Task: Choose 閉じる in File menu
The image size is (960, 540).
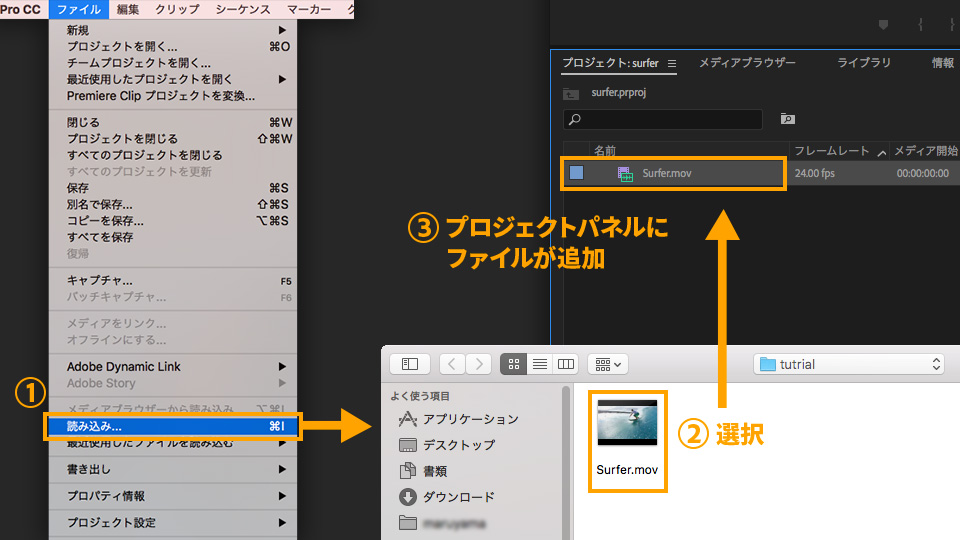Action: point(173,122)
